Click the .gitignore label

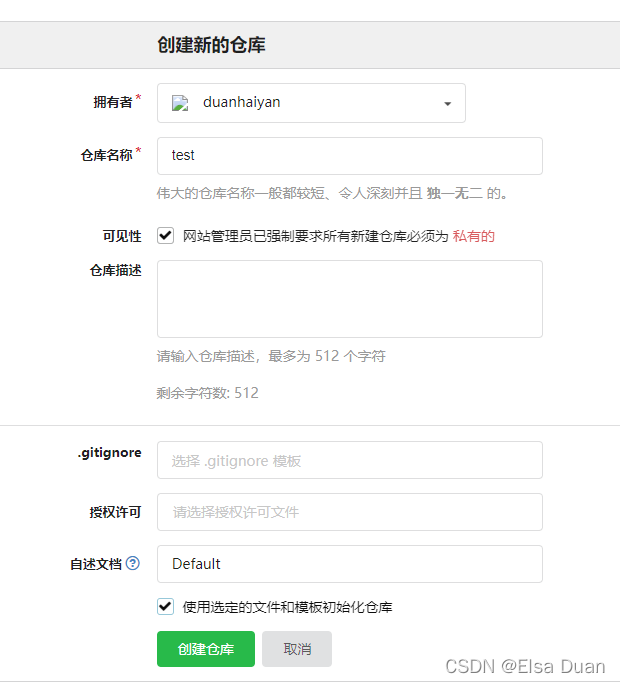[109, 453]
